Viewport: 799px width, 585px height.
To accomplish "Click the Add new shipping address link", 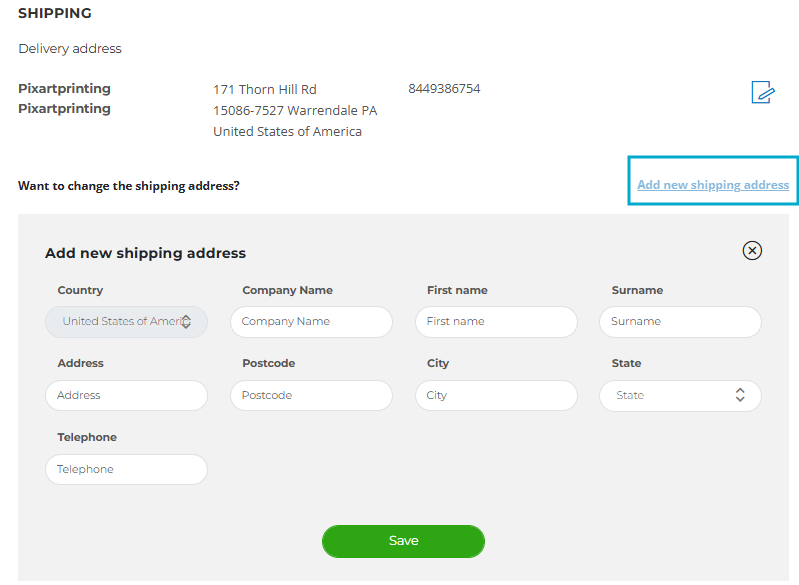I will [713, 184].
